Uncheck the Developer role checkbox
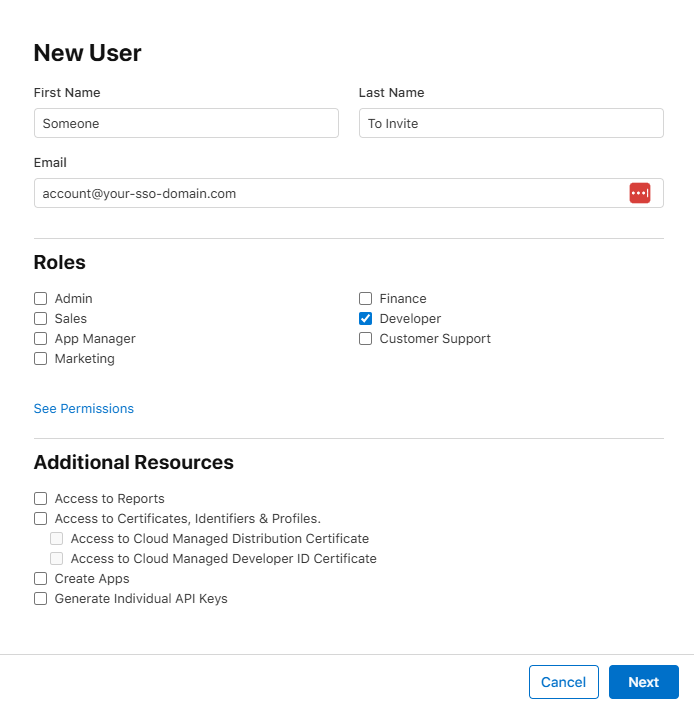Image resolution: width=694 pixels, height=704 pixels. (x=366, y=319)
